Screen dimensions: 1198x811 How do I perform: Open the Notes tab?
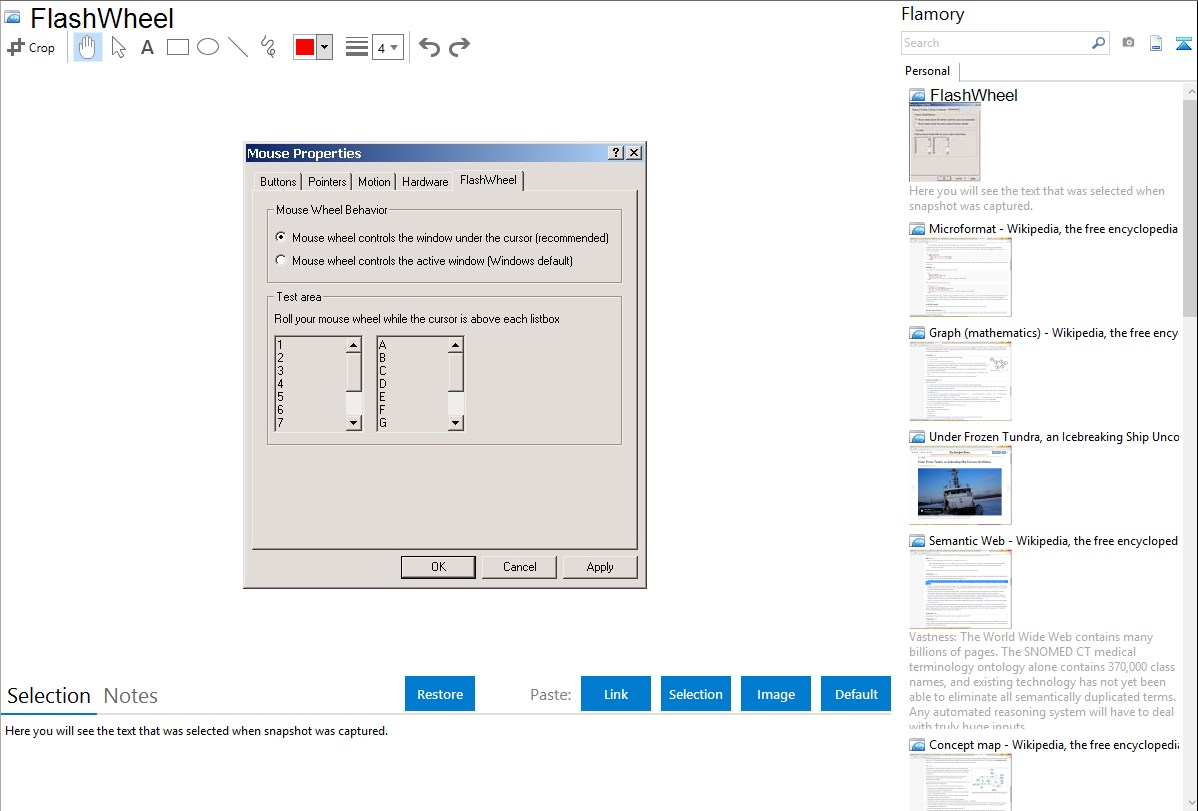pyautogui.click(x=131, y=696)
